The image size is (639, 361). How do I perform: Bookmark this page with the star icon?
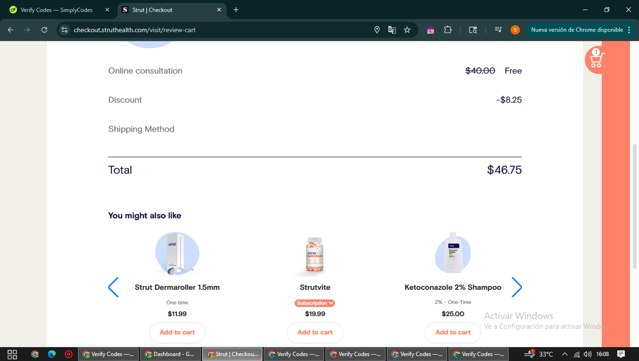click(407, 30)
